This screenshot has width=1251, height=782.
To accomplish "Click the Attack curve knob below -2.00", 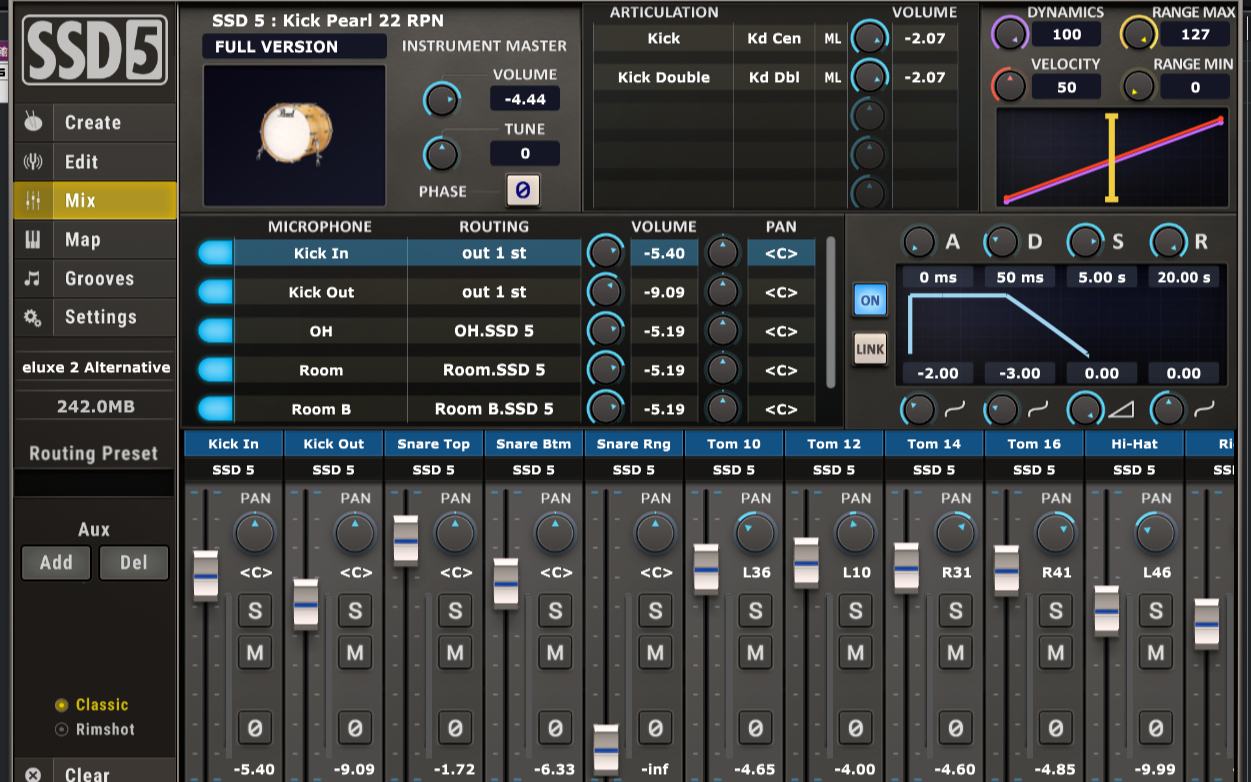I will (917, 409).
